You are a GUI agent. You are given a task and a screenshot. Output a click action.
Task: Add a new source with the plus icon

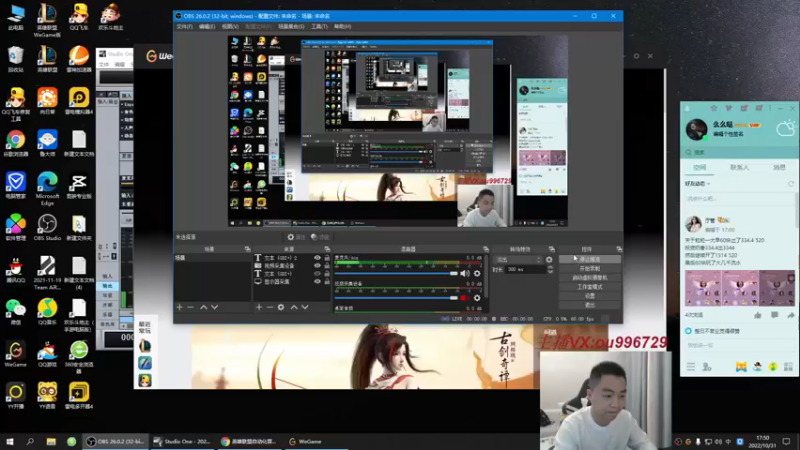259,307
